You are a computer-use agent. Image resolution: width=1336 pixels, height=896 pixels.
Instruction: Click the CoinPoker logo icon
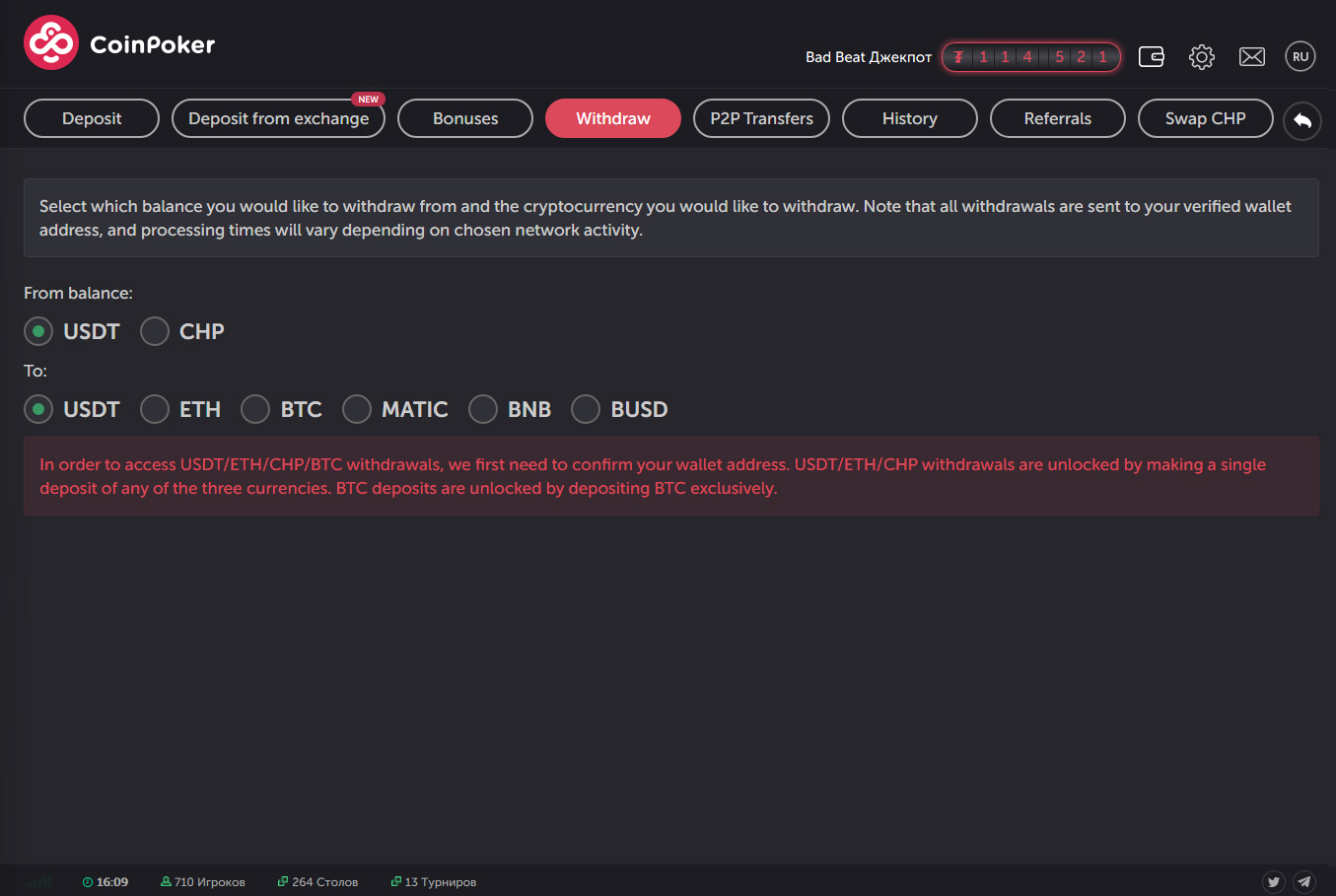pyautogui.click(x=51, y=43)
